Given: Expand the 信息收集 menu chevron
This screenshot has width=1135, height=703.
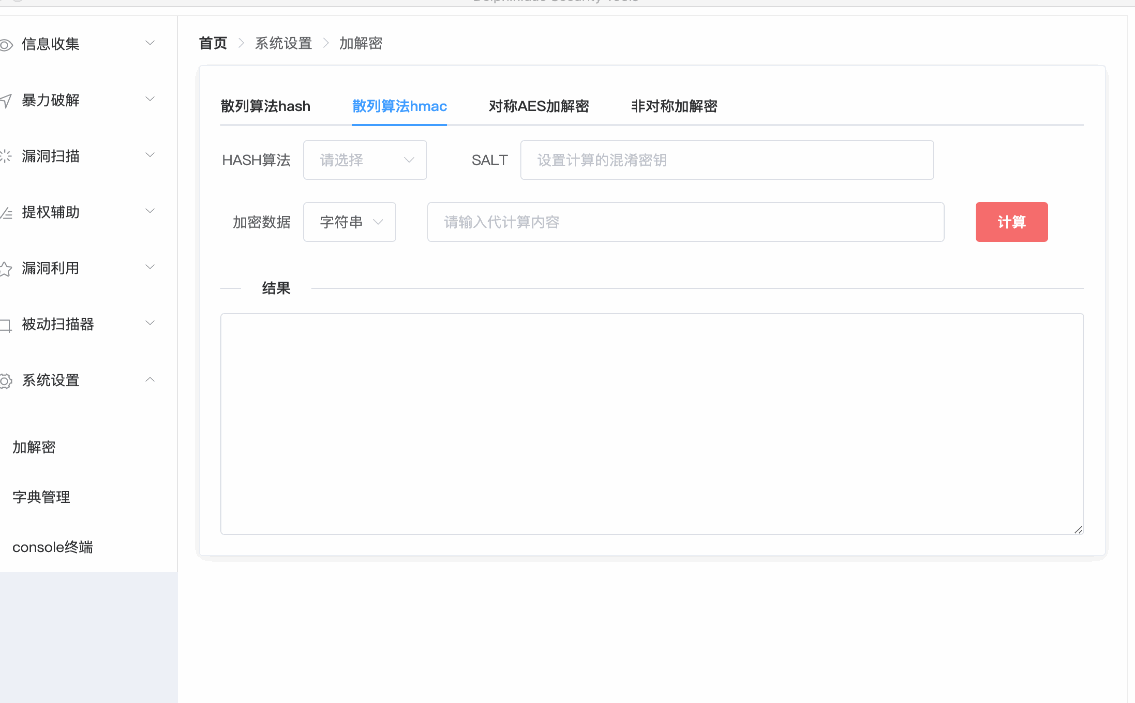Looking at the screenshot, I should pos(150,43).
